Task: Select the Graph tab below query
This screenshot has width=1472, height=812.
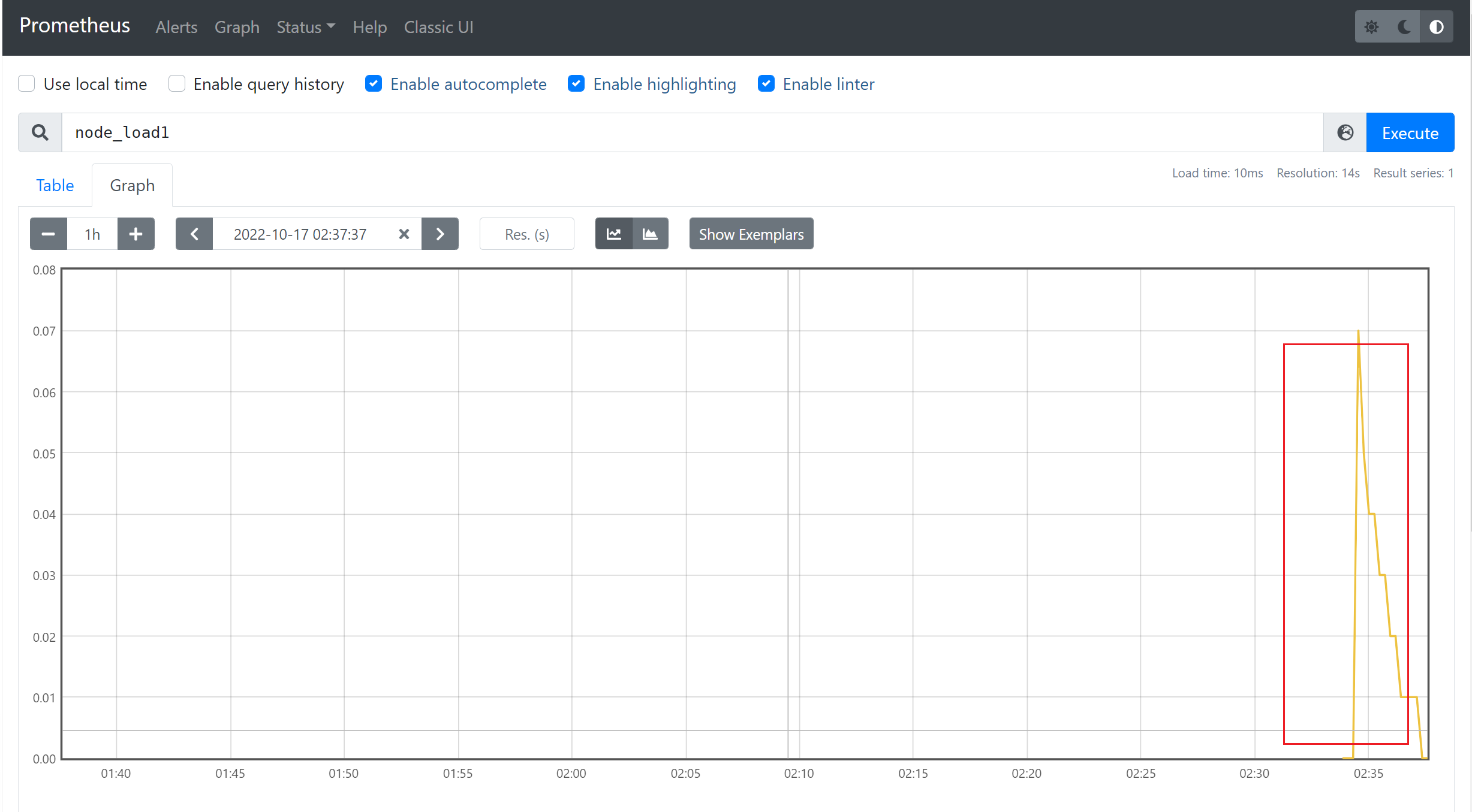Action: coord(133,185)
